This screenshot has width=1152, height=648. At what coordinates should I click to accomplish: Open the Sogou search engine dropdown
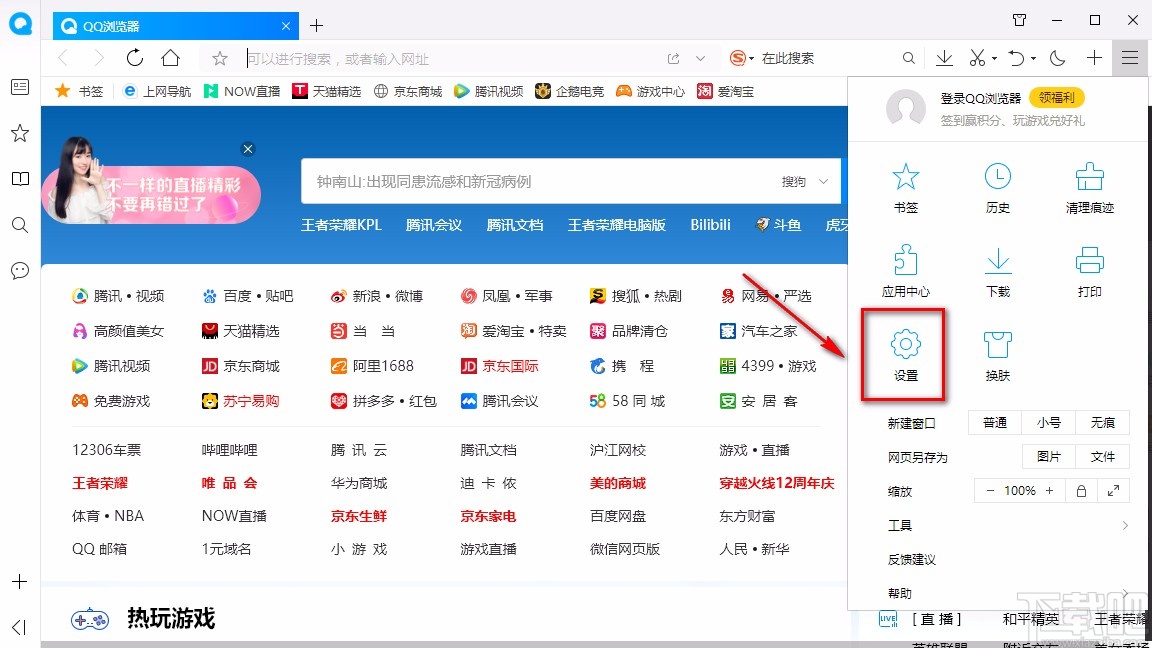742,58
